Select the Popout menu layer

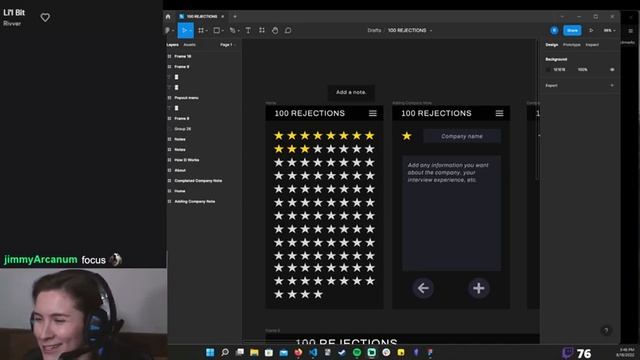pos(187,98)
